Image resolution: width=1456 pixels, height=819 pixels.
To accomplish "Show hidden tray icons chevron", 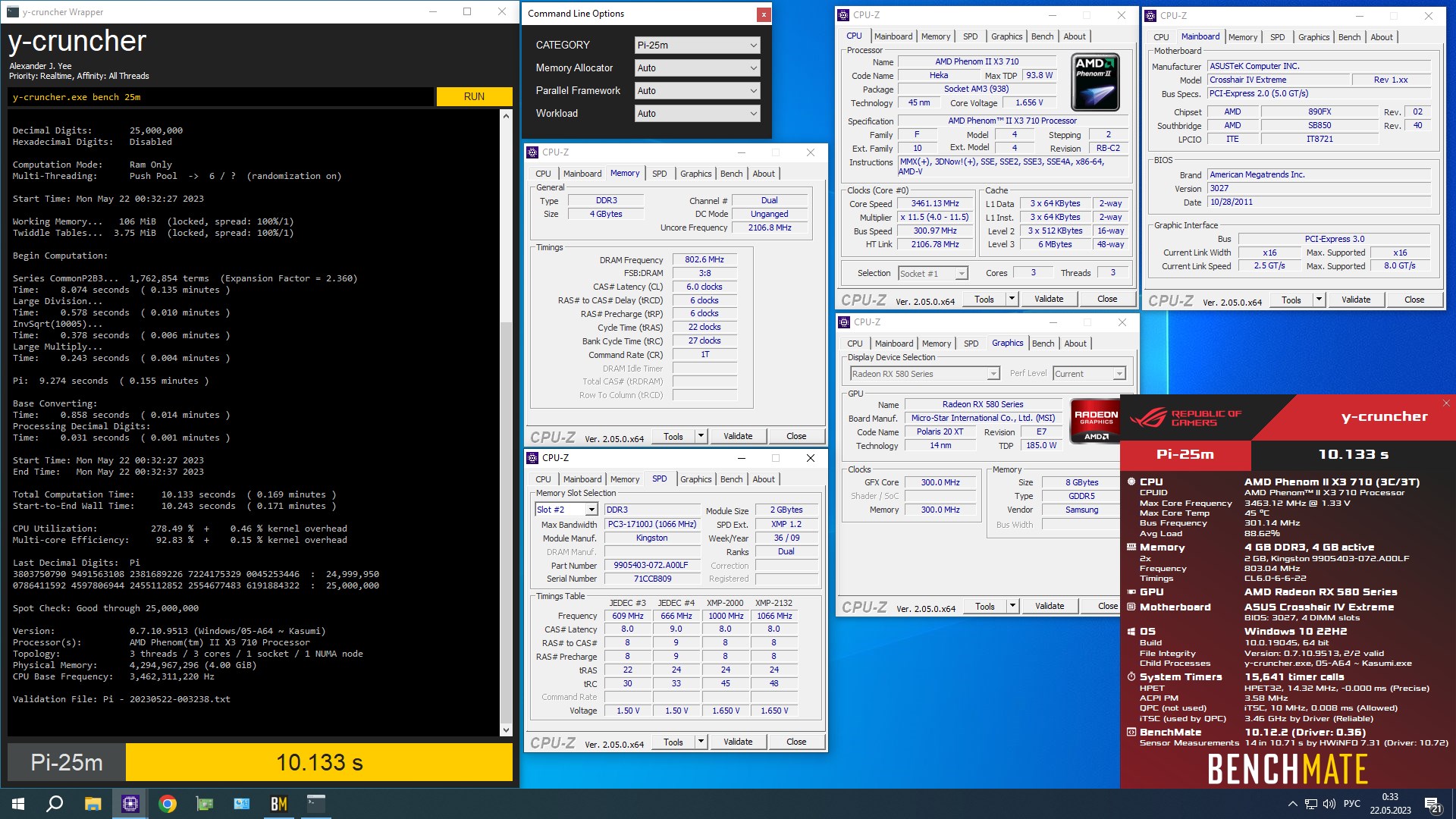I will pos(1292,804).
